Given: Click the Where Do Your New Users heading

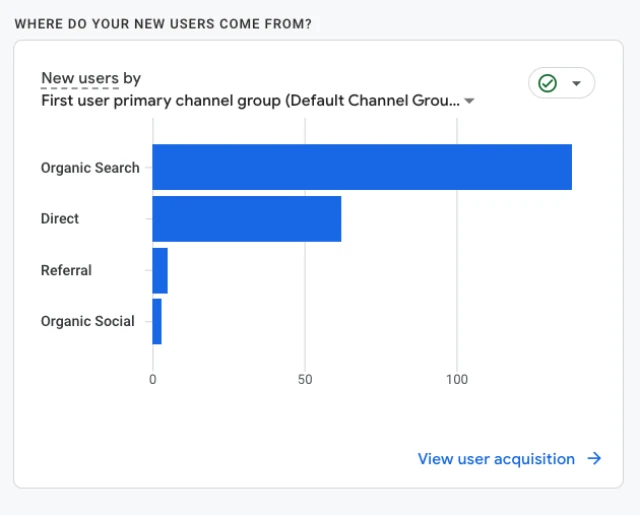Looking at the screenshot, I should pos(162,23).
